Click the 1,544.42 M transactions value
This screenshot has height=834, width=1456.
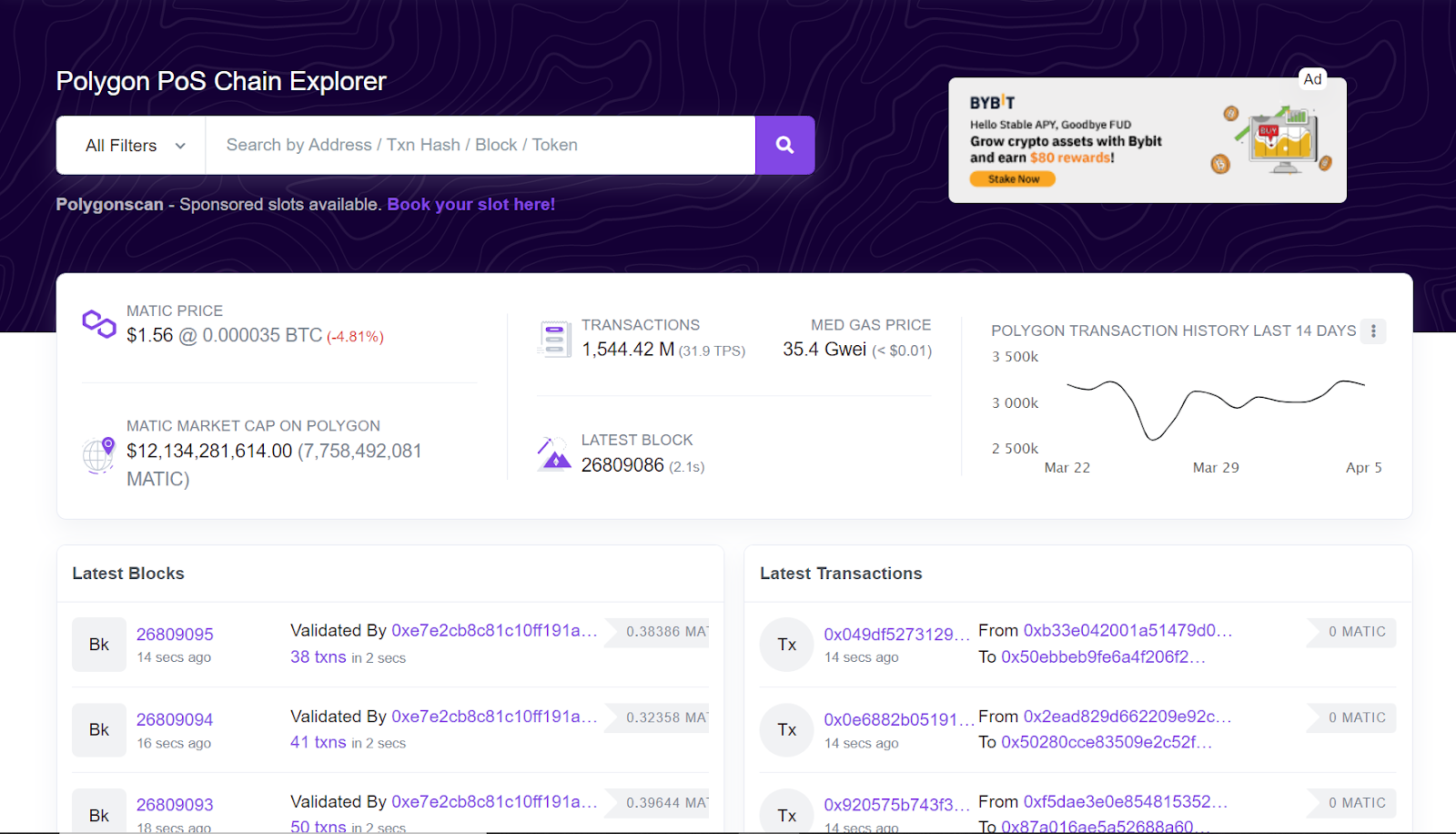628,350
